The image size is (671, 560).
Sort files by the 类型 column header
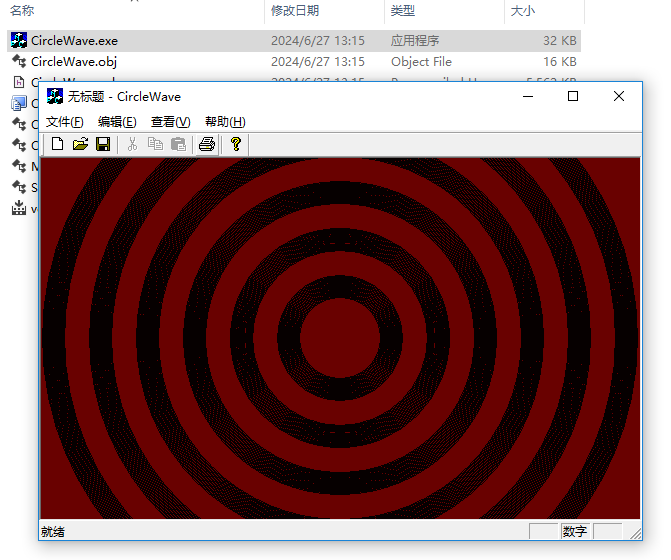pyautogui.click(x=403, y=10)
